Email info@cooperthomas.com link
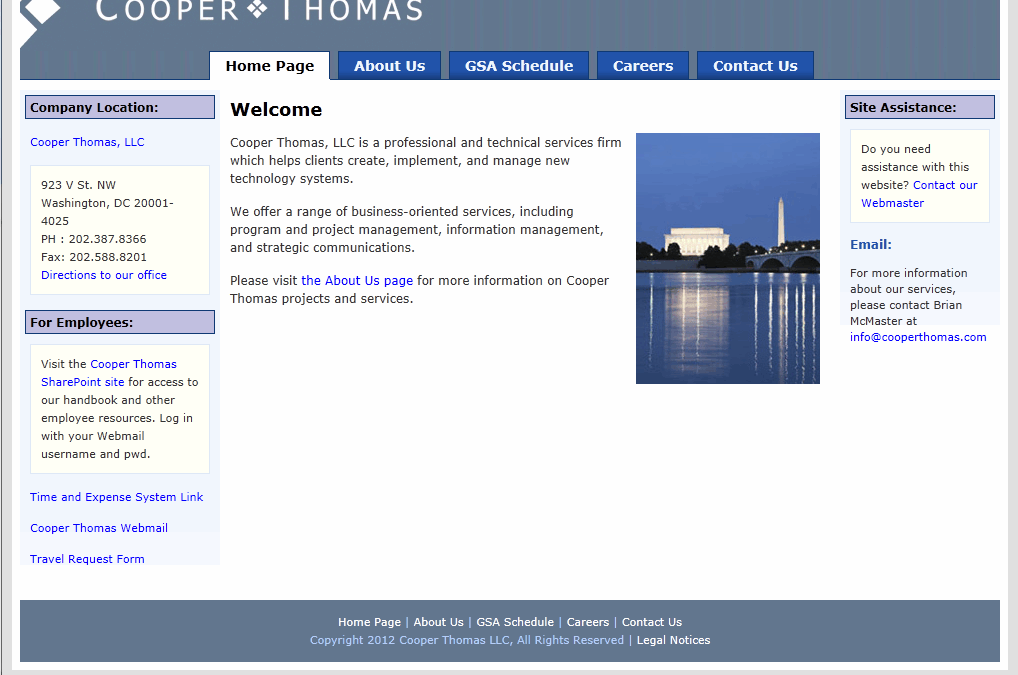This screenshot has height=675, width=1018. coord(918,337)
